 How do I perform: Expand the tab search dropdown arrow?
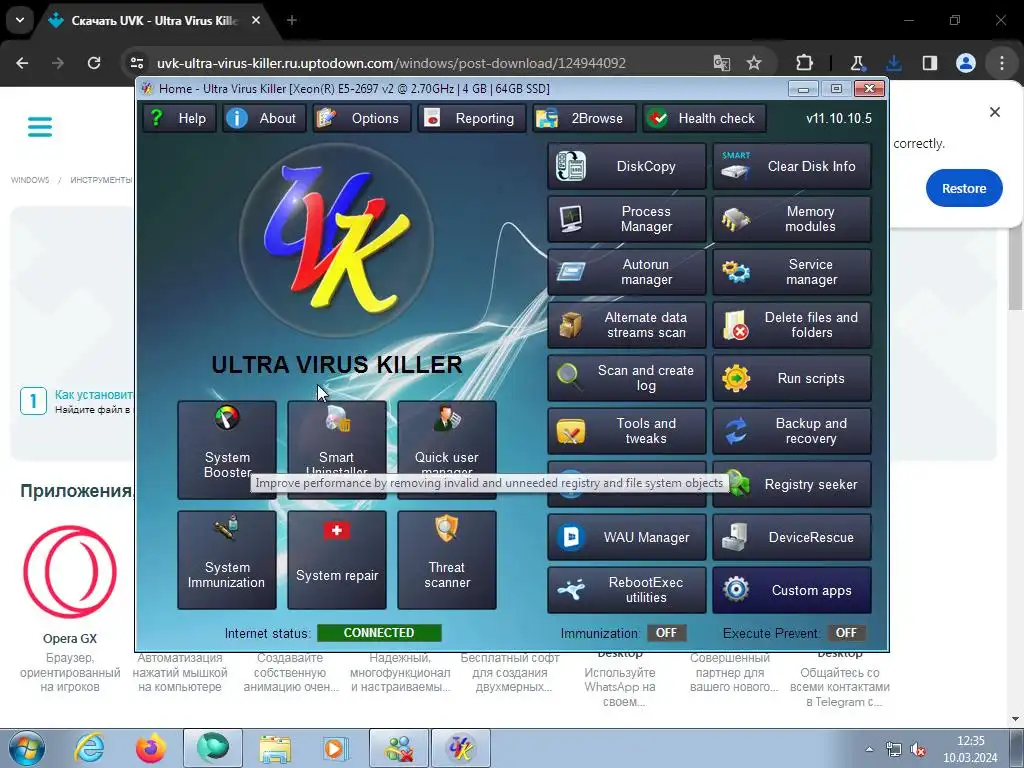[20, 20]
